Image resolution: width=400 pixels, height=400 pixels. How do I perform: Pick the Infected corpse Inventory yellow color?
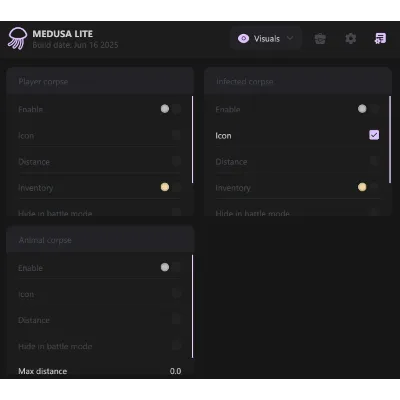click(x=362, y=187)
